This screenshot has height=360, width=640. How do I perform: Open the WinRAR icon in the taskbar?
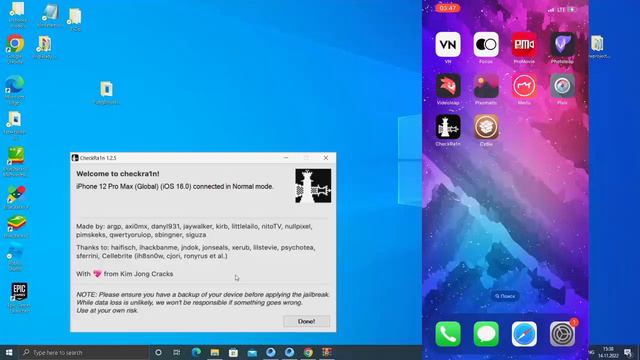click(327, 352)
